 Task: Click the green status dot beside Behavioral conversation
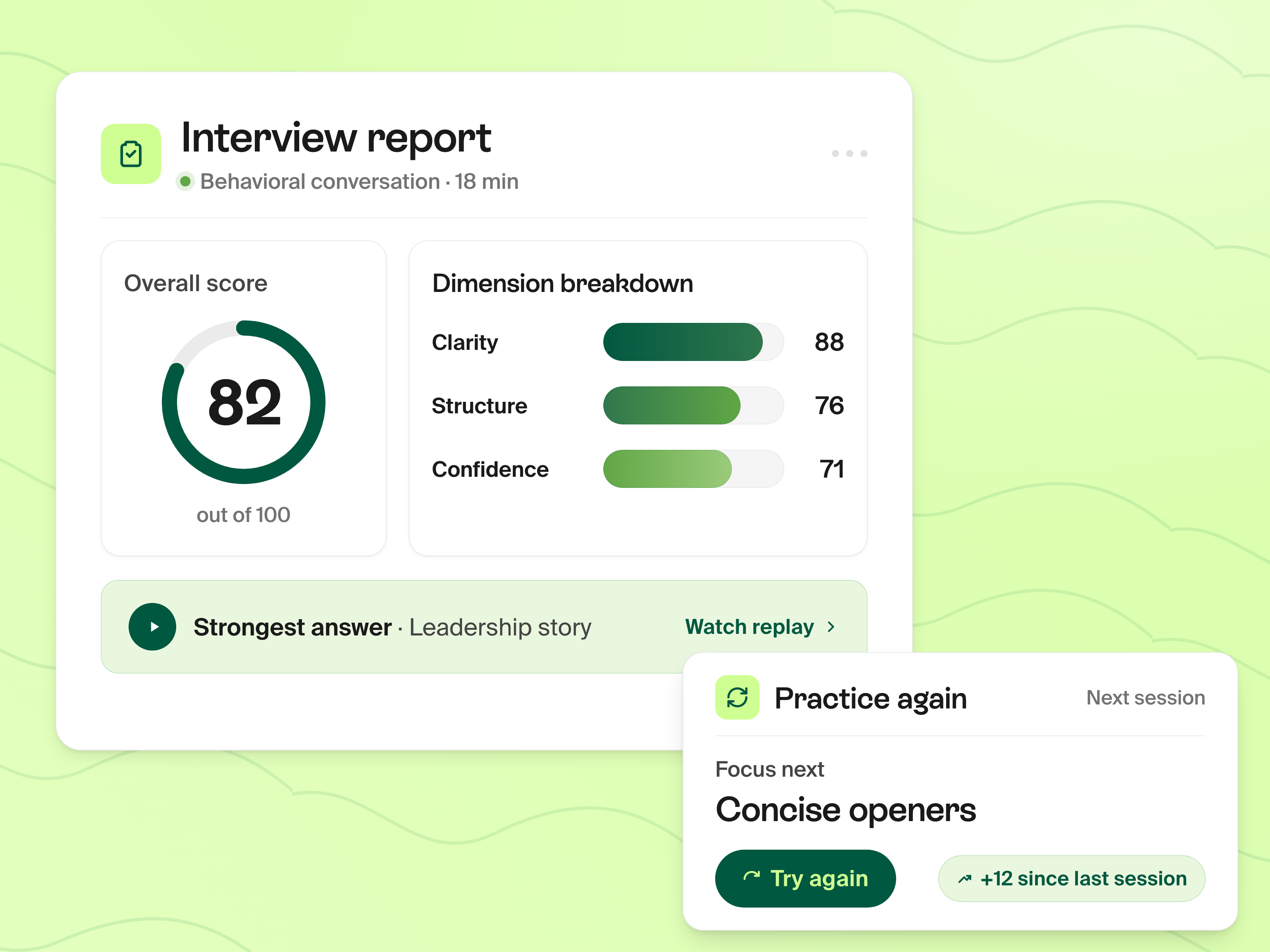pyautogui.click(x=185, y=181)
